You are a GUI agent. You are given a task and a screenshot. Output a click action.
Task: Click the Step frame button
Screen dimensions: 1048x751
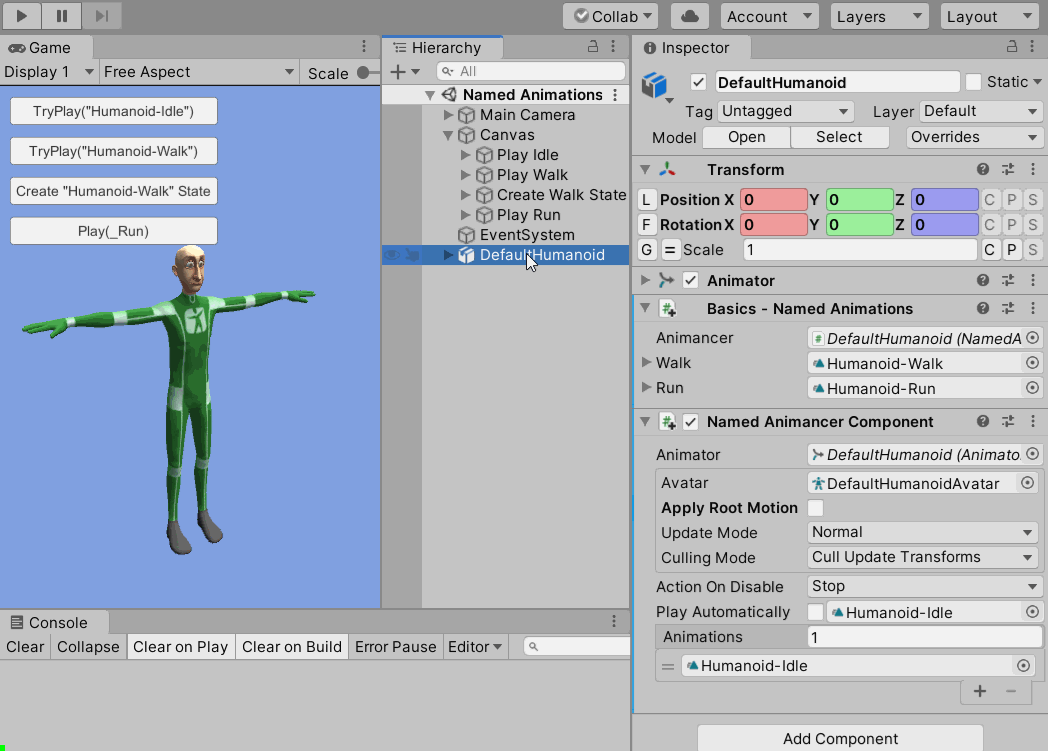coord(102,16)
